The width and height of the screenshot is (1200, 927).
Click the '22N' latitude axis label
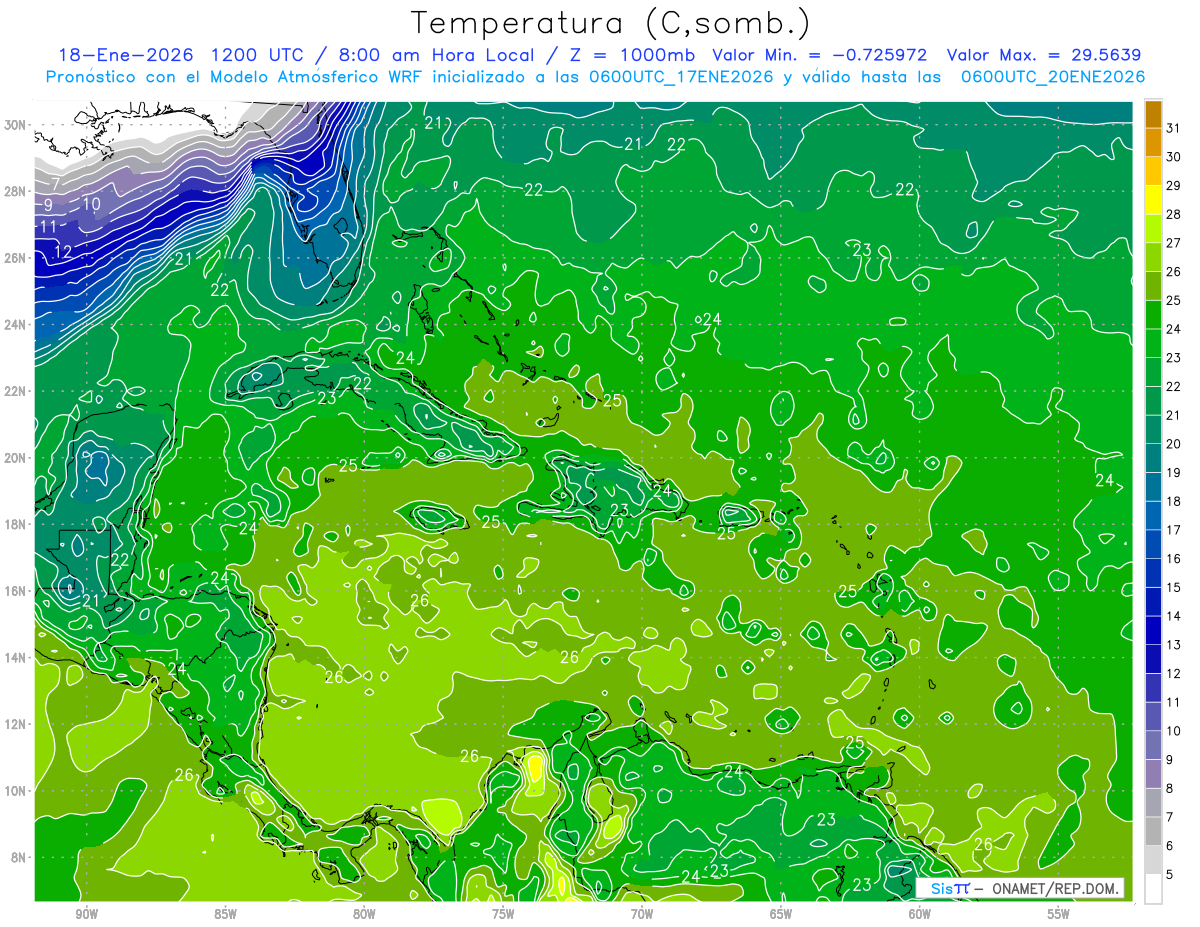coord(16,391)
